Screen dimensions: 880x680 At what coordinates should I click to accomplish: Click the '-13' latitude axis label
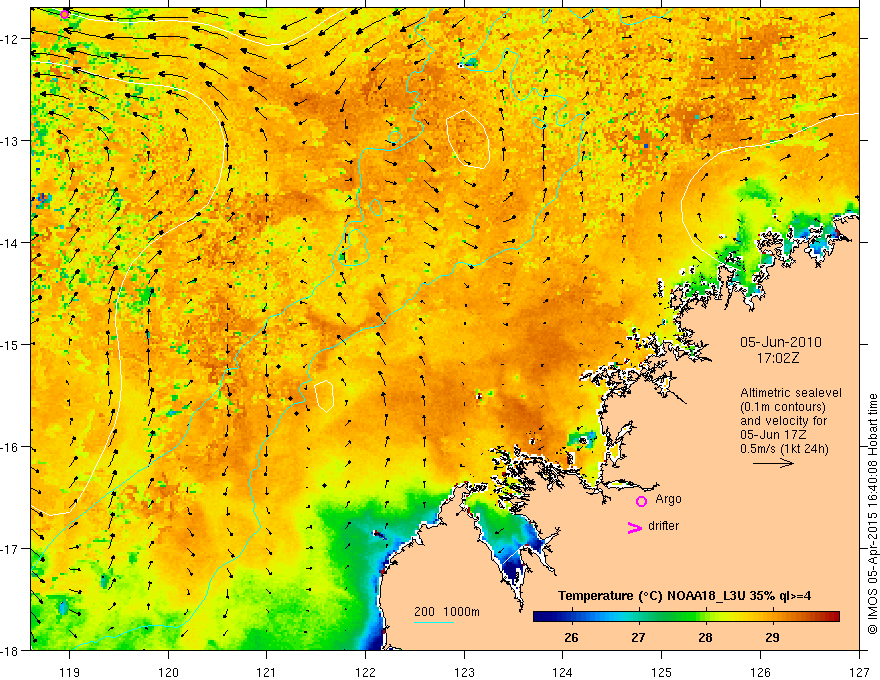point(12,141)
